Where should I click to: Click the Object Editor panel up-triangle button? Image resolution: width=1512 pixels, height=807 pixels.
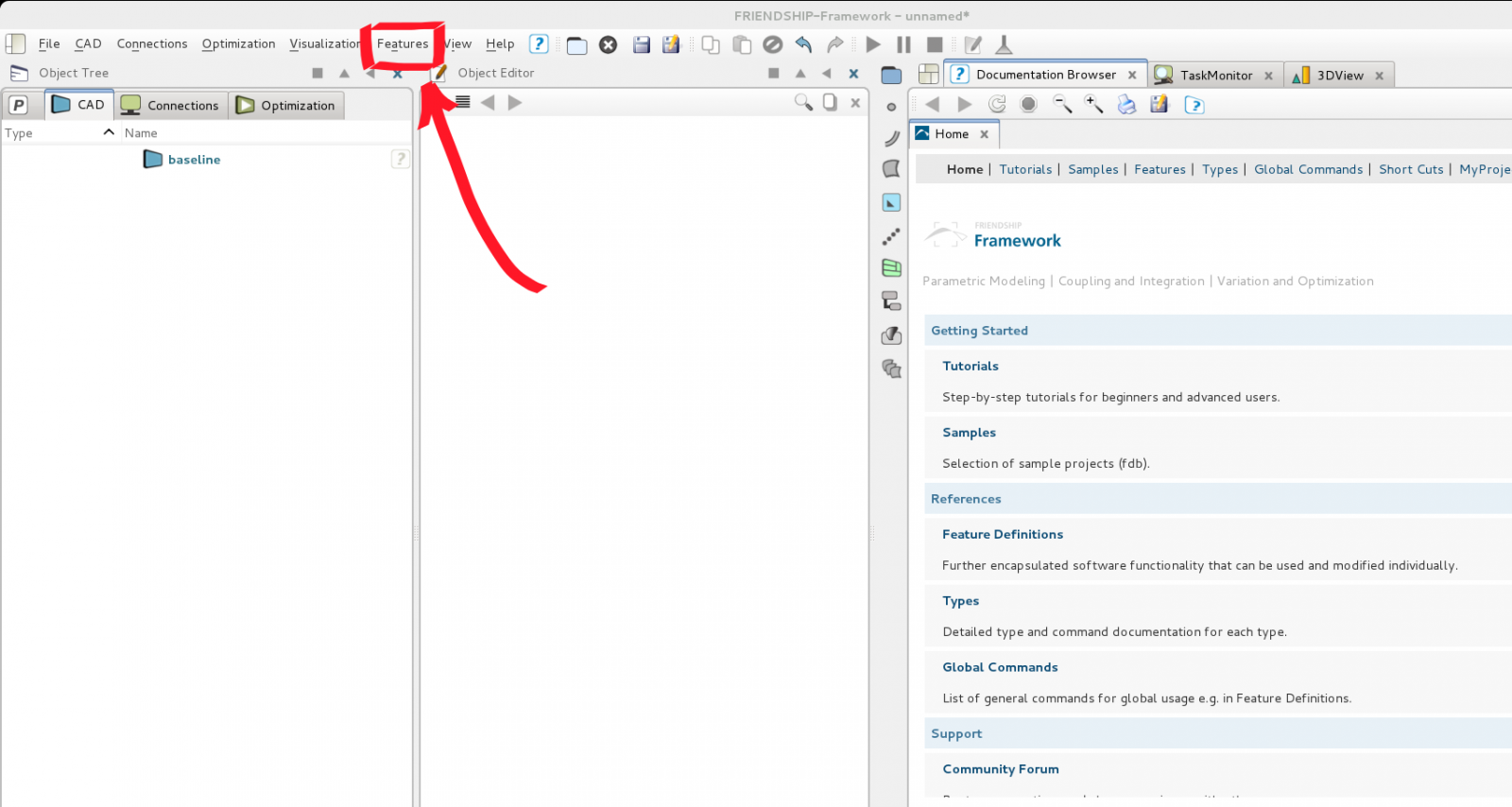tap(800, 73)
